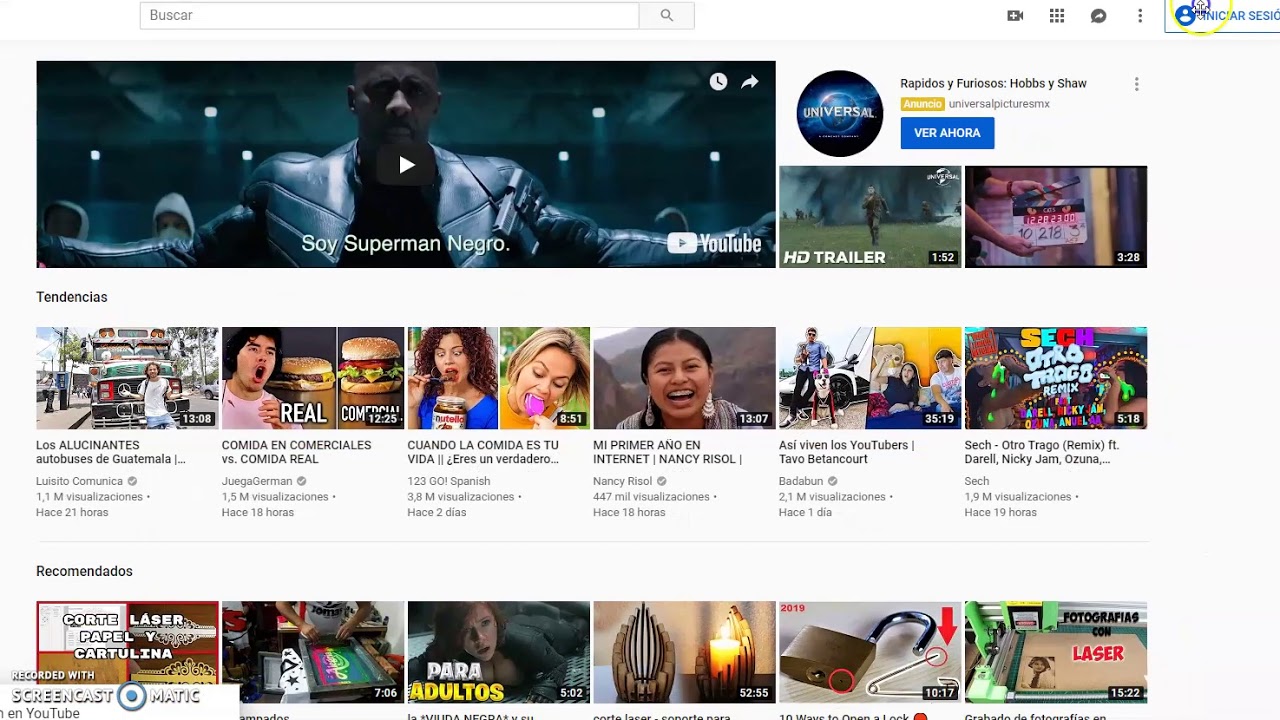The height and width of the screenshot is (720, 1280).
Task: Open ad options three-dot menu beside Hobbs title
Action: [1136, 84]
